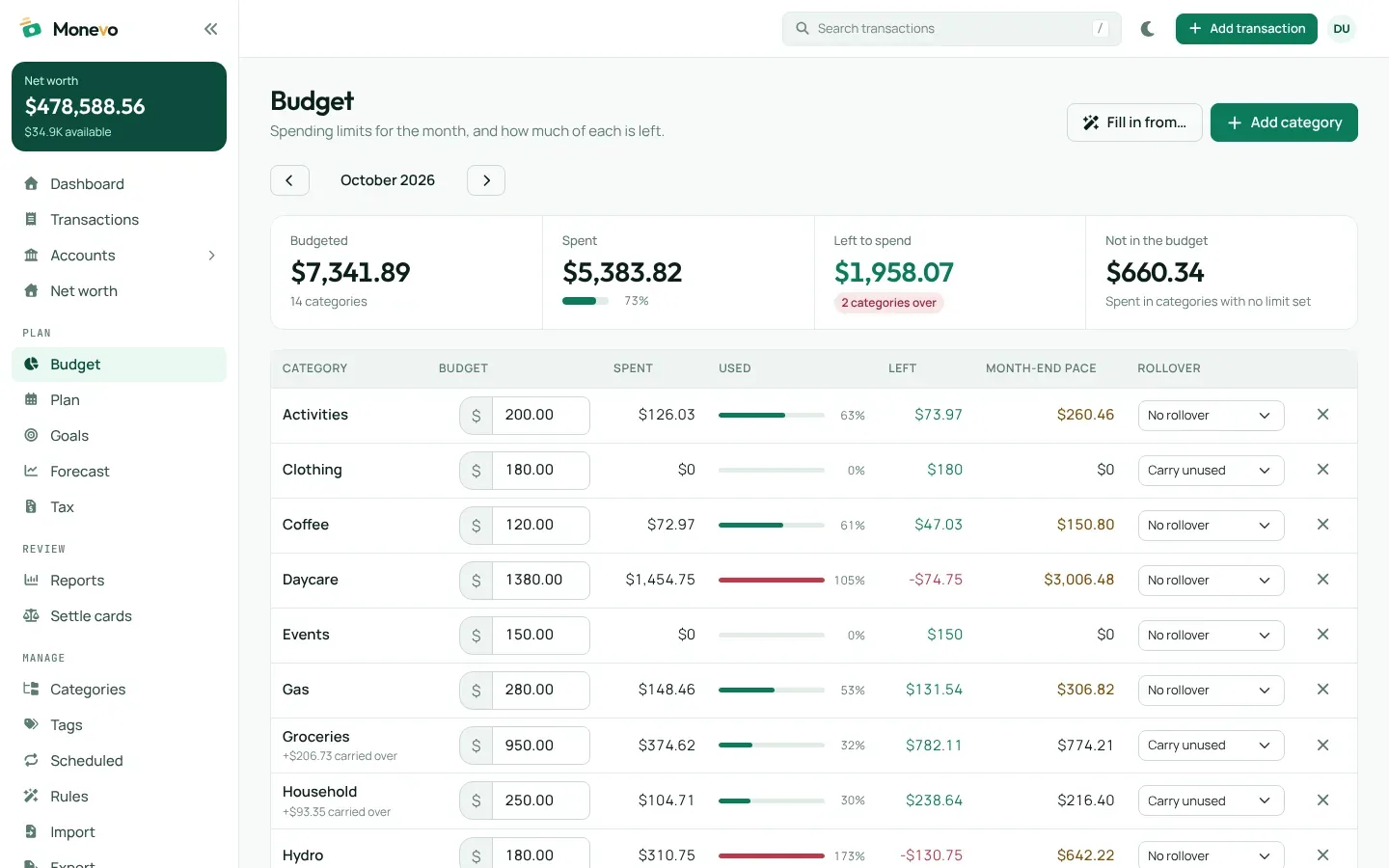The image size is (1389, 868).
Task: Go to previous month arrow
Action: point(289,180)
